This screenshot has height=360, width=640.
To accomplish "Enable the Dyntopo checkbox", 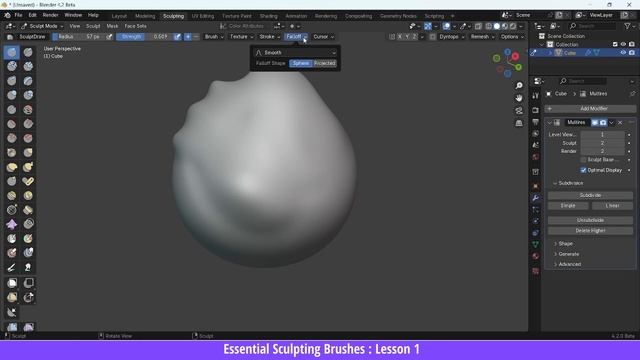I will click(x=433, y=37).
